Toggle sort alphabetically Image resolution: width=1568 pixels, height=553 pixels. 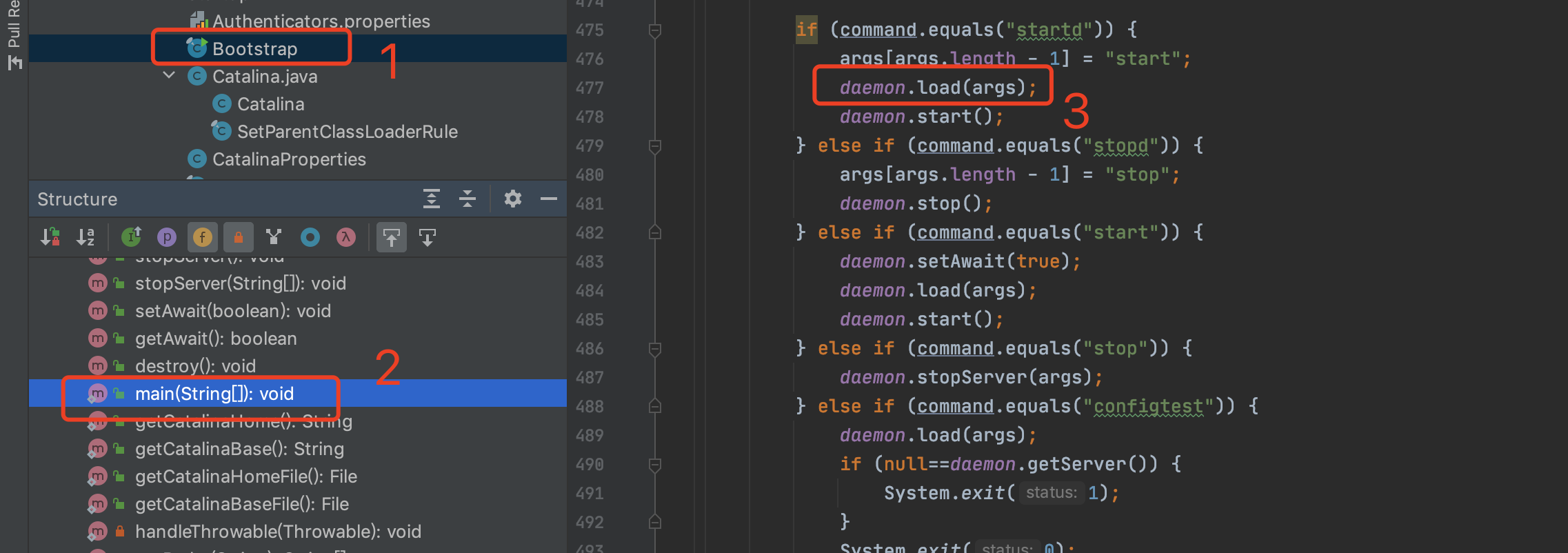click(86, 237)
